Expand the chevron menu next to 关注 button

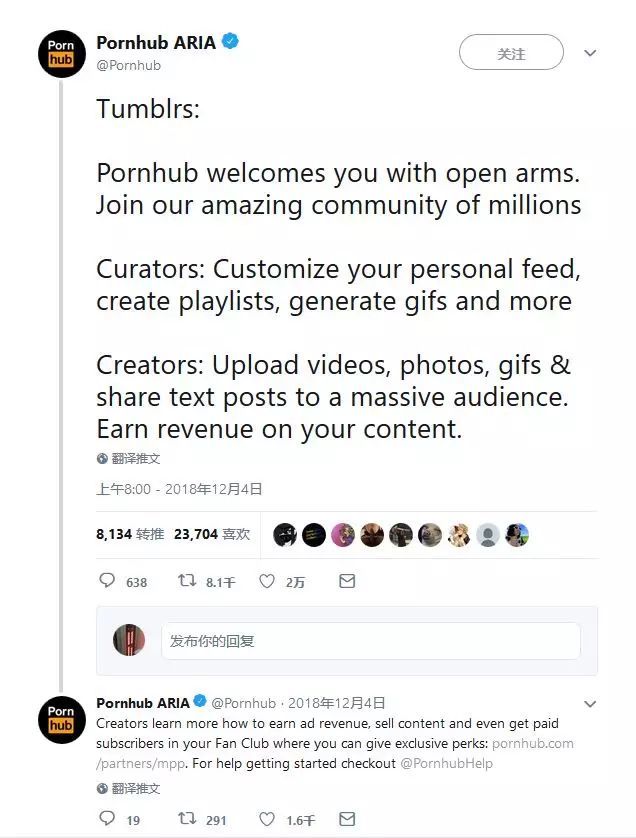[x=590, y=53]
